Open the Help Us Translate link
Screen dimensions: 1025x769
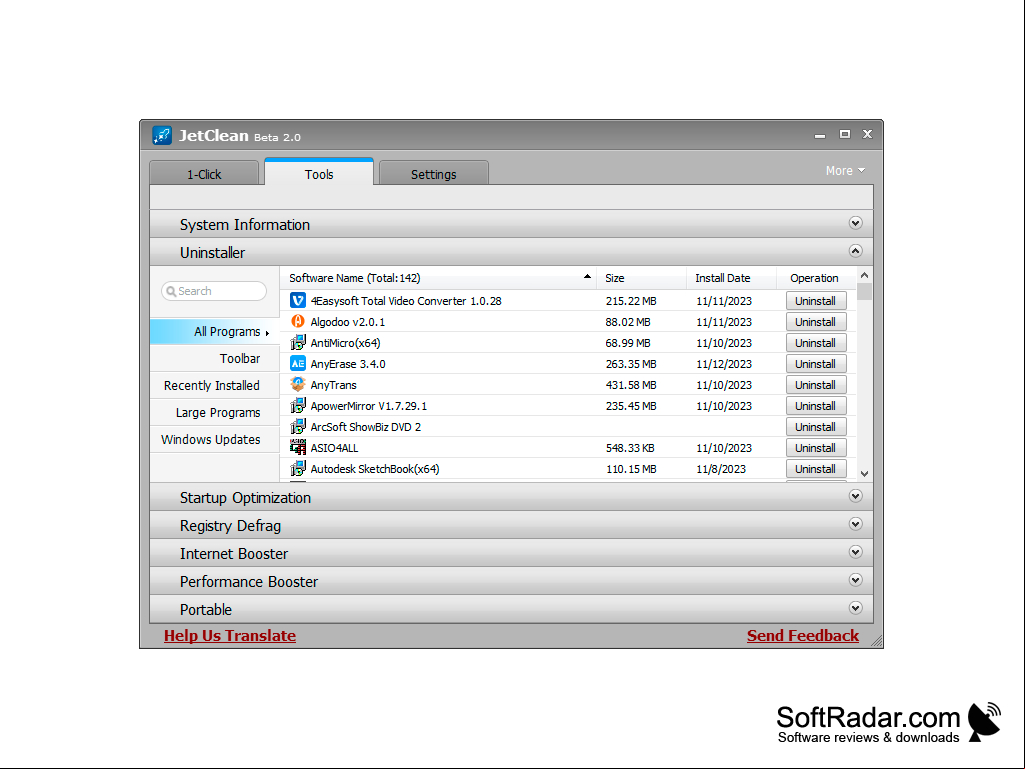coord(229,636)
